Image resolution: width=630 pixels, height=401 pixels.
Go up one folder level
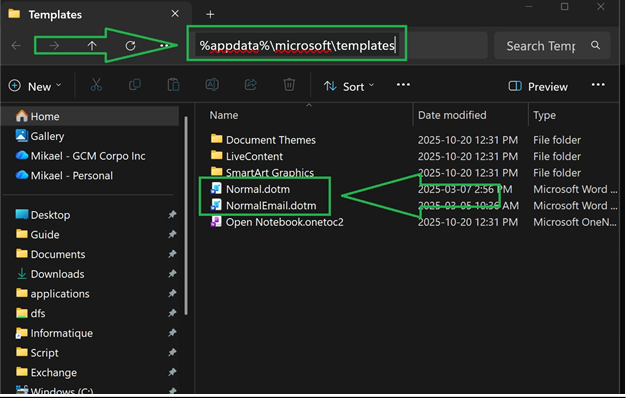coord(92,46)
